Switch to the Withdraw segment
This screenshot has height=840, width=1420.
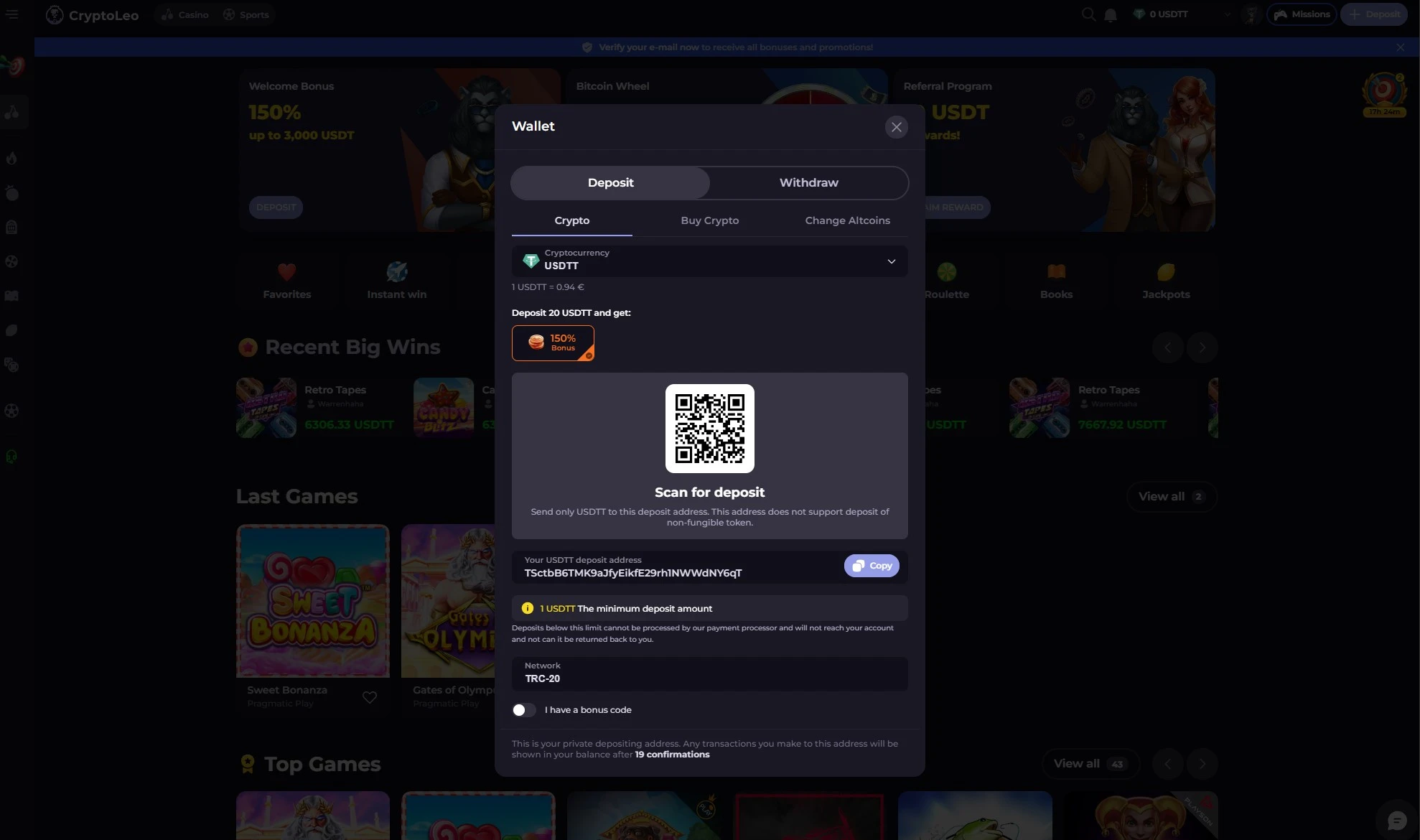point(808,182)
